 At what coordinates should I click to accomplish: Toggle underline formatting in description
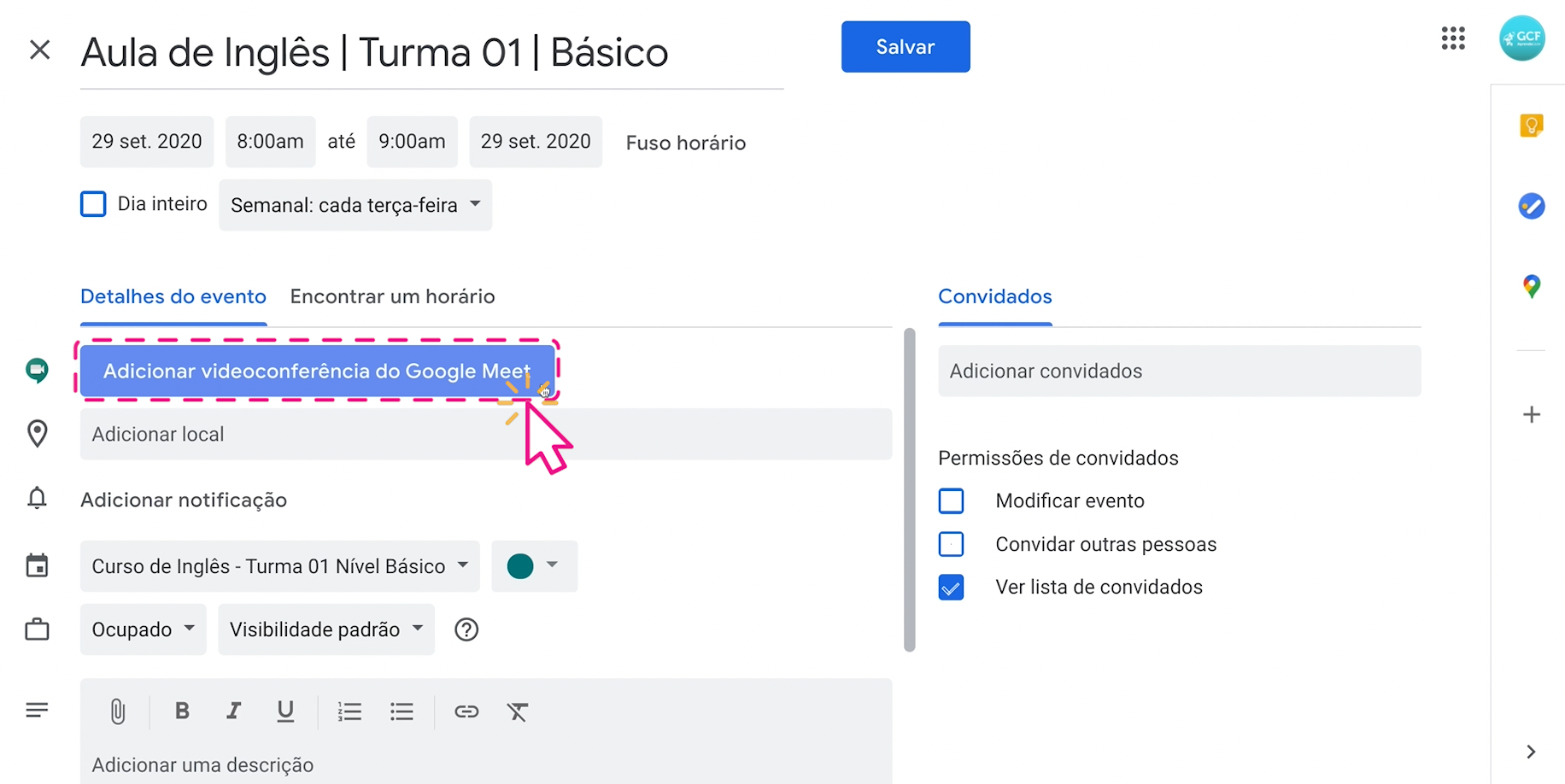pos(285,711)
